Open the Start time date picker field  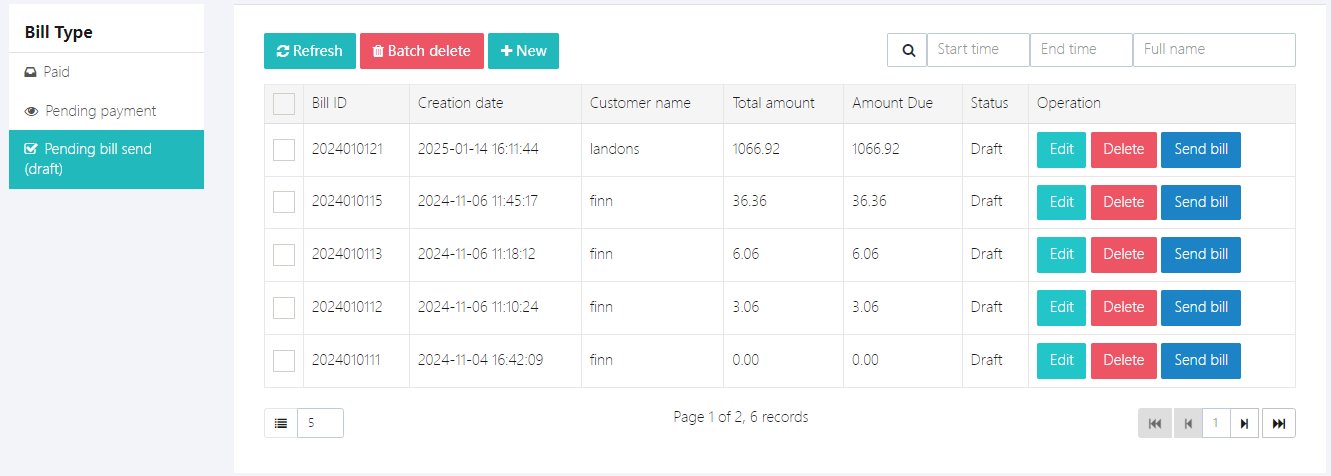coord(977,50)
